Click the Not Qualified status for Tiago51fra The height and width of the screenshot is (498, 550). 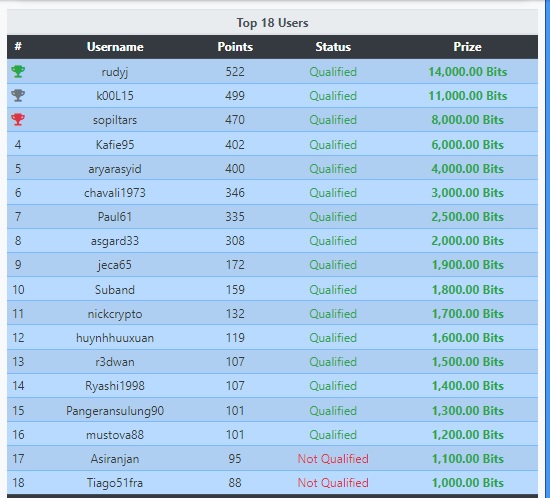coord(333,483)
